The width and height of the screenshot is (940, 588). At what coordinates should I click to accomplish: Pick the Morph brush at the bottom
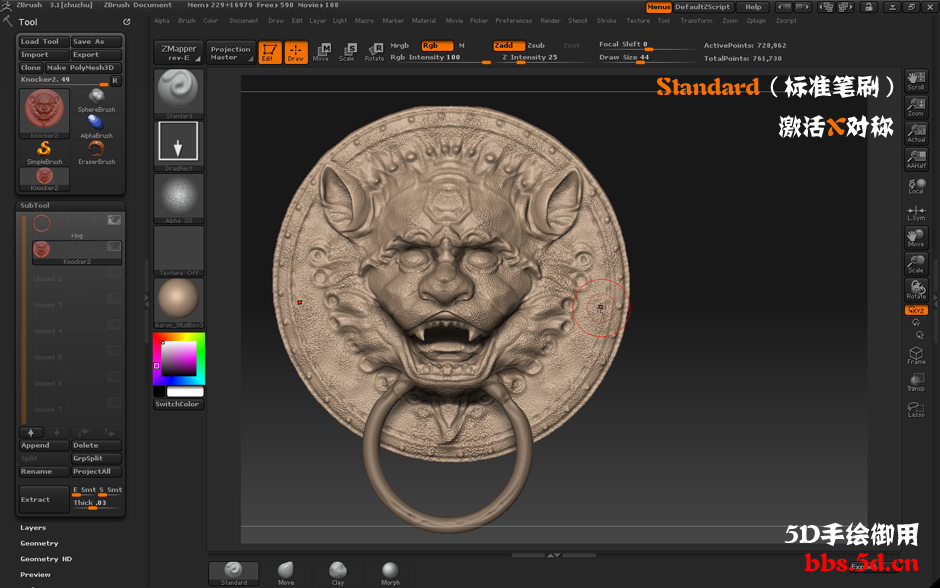(390, 573)
